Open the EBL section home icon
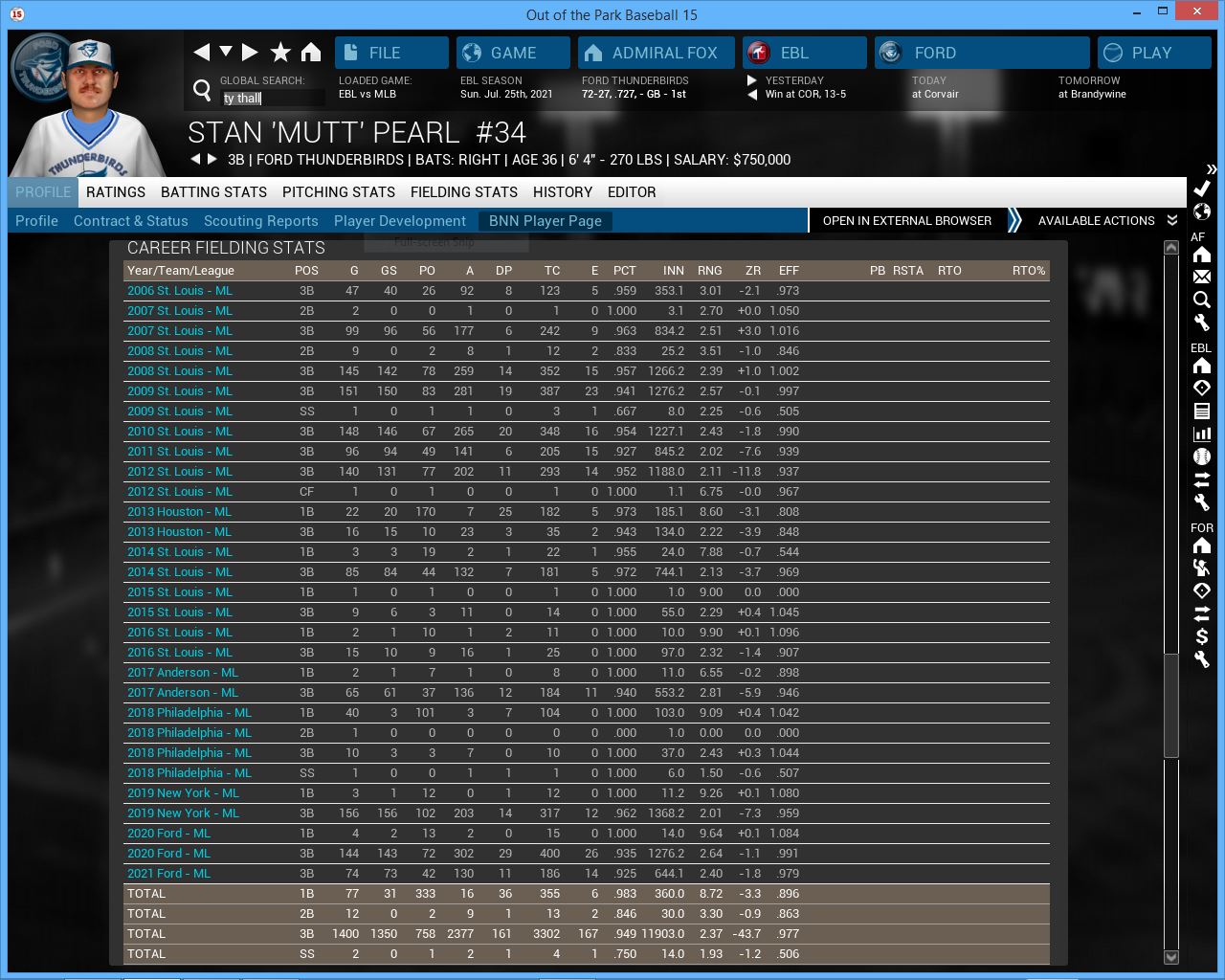The height and width of the screenshot is (980, 1225). click(1202, 366)
